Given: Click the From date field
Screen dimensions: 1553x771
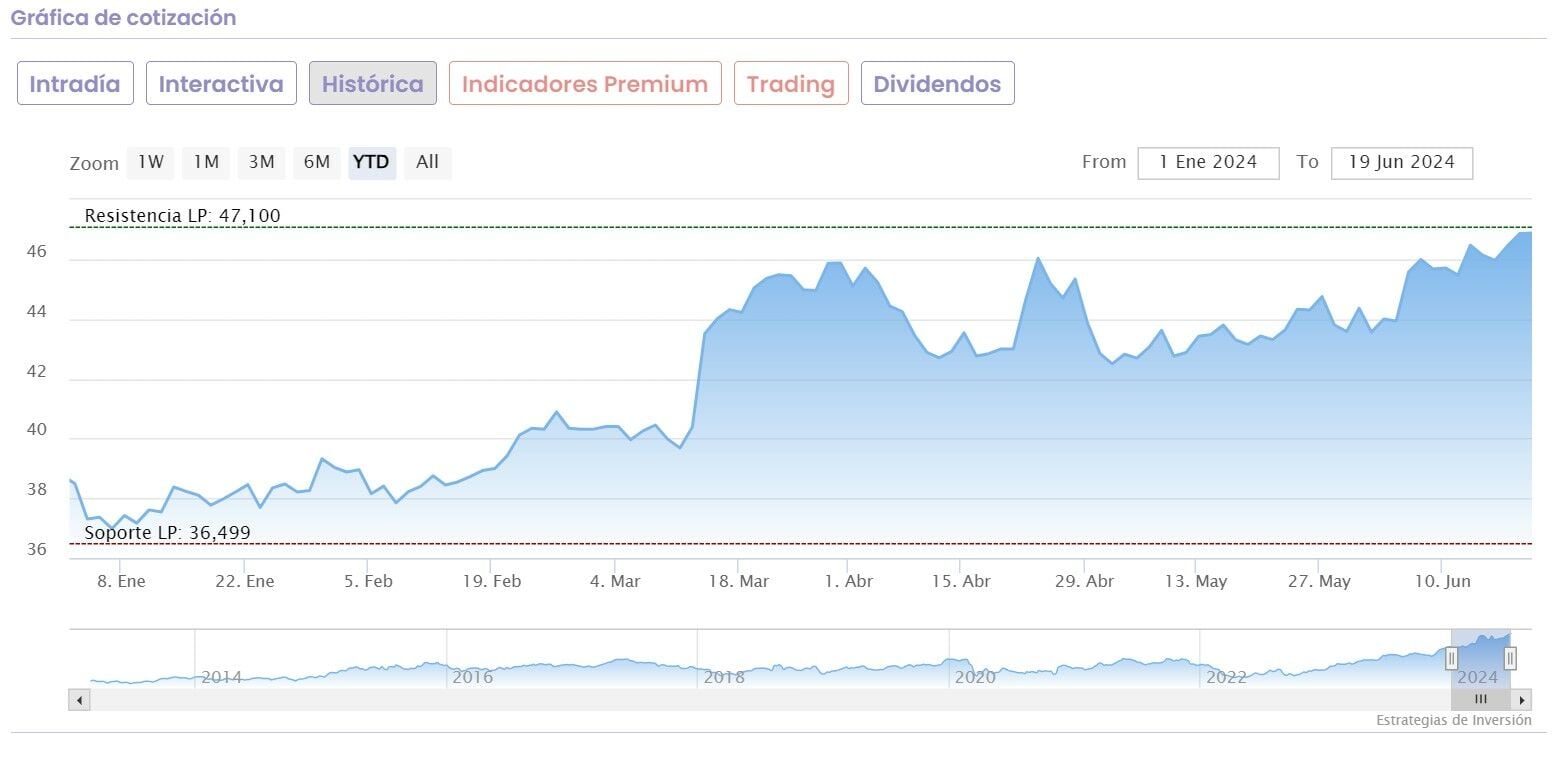Looking at the screenshot, I should click(1208, 163).
